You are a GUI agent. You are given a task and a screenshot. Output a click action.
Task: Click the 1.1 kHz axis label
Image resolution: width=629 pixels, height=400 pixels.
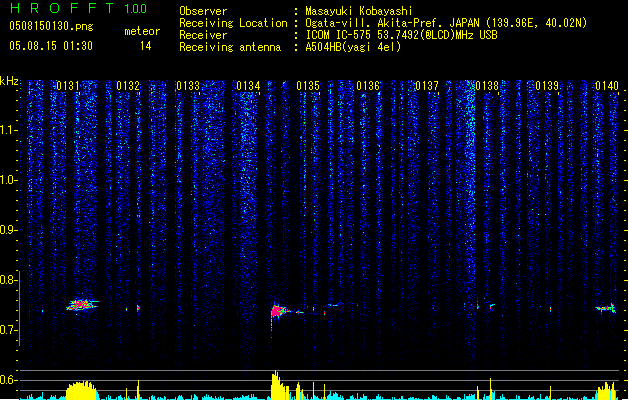click(9, 130)
